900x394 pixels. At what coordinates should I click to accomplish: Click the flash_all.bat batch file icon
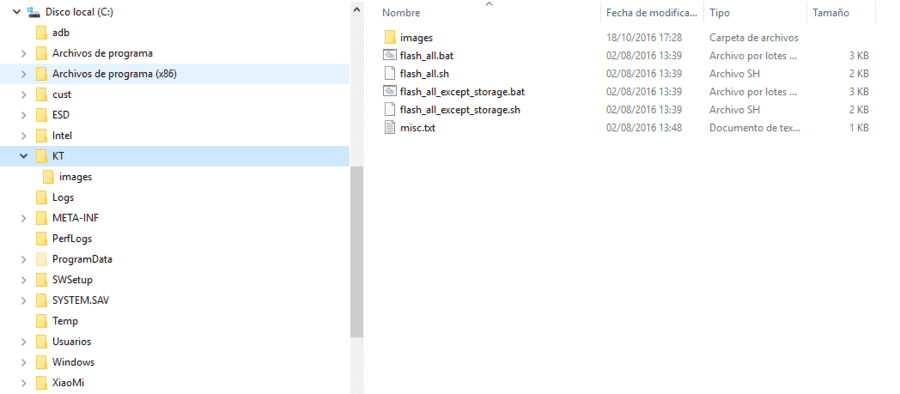390,56
